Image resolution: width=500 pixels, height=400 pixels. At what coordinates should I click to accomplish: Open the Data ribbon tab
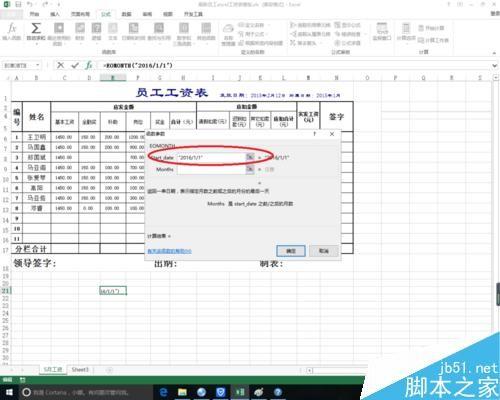[x=126, y=14]
